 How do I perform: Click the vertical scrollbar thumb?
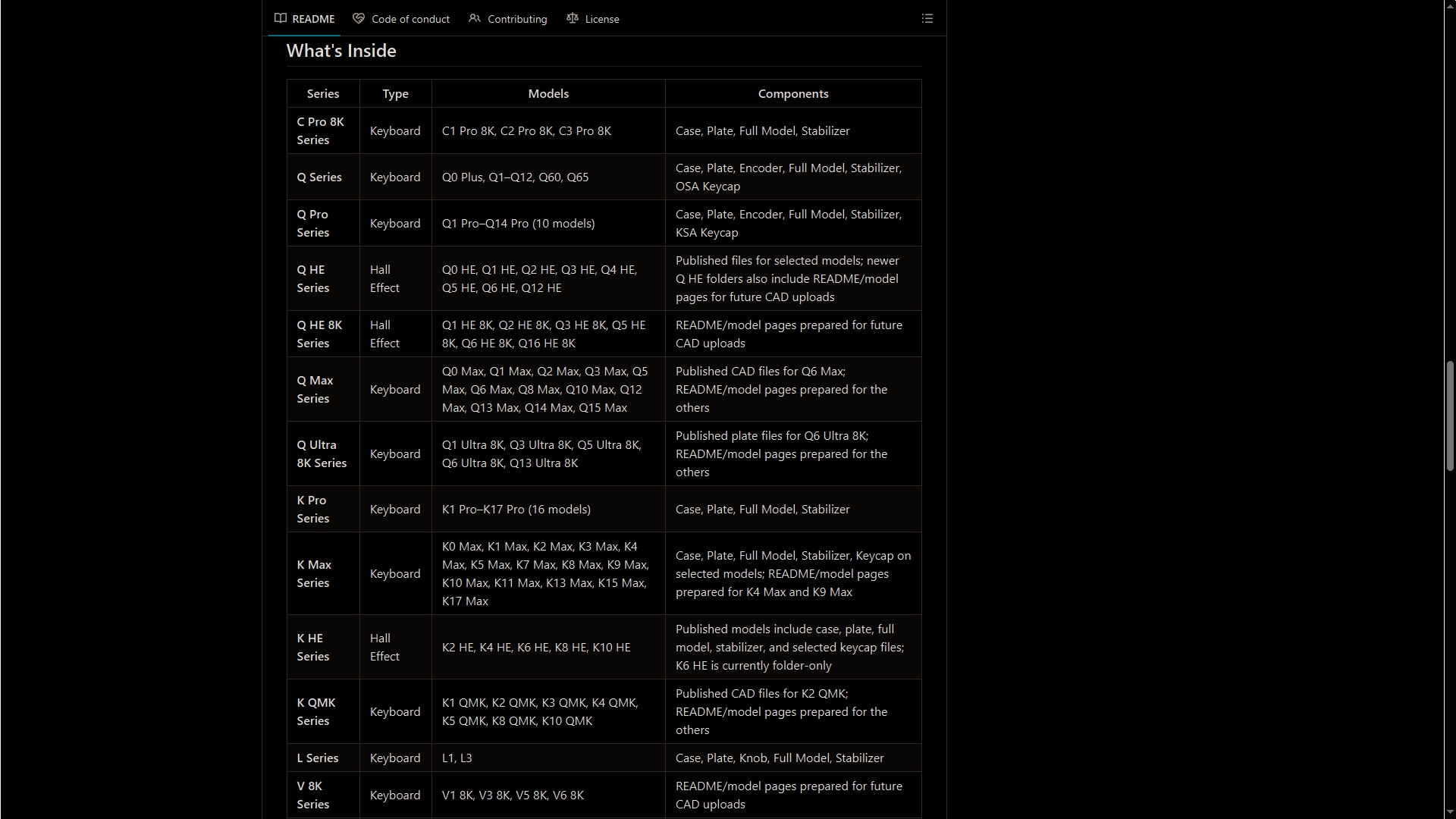(1450, 416)
